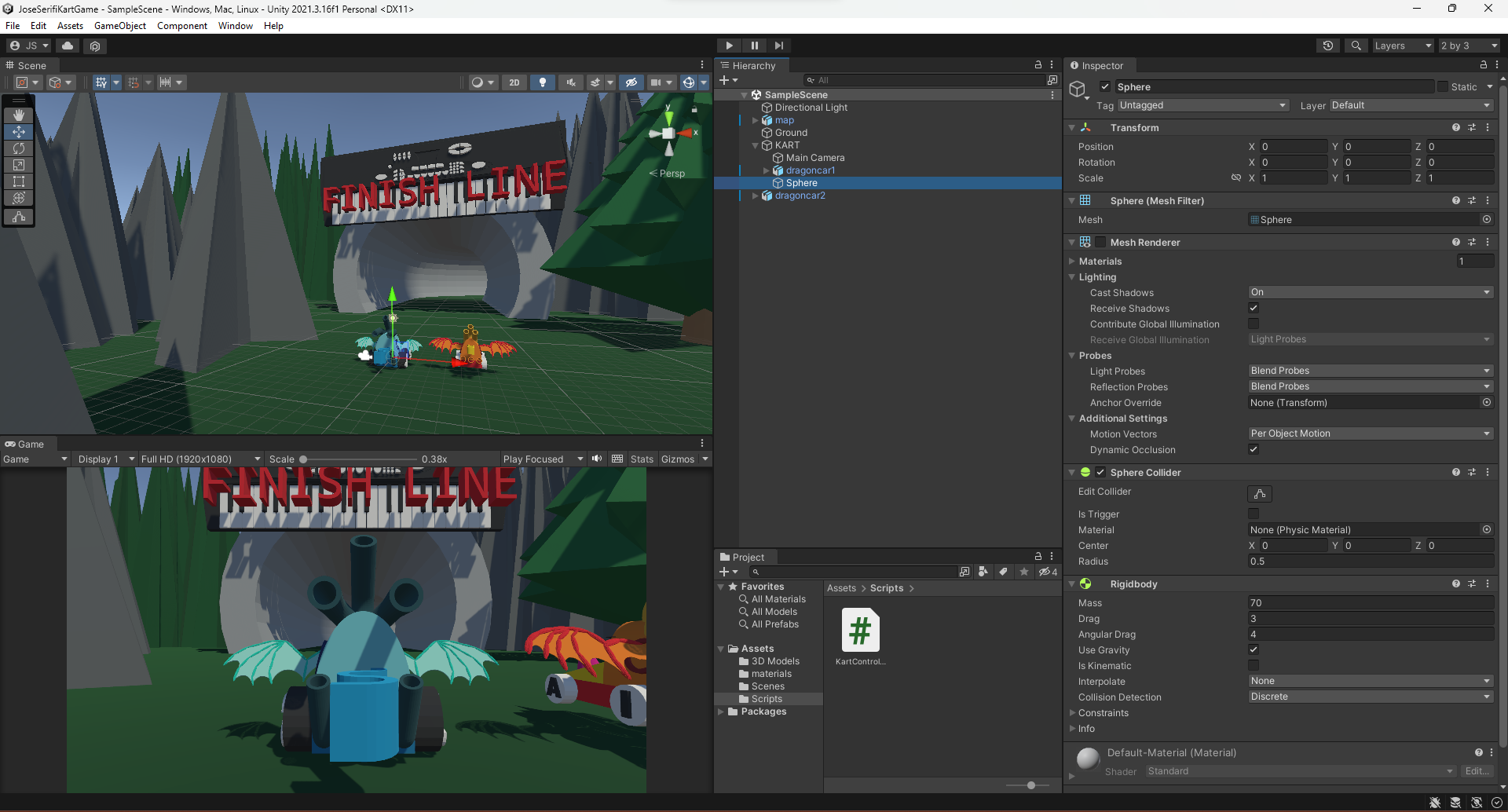The height and width of the screenshot is (812, 1508).
Task: Expand the Materials foldout
Action: (1072, 262)
